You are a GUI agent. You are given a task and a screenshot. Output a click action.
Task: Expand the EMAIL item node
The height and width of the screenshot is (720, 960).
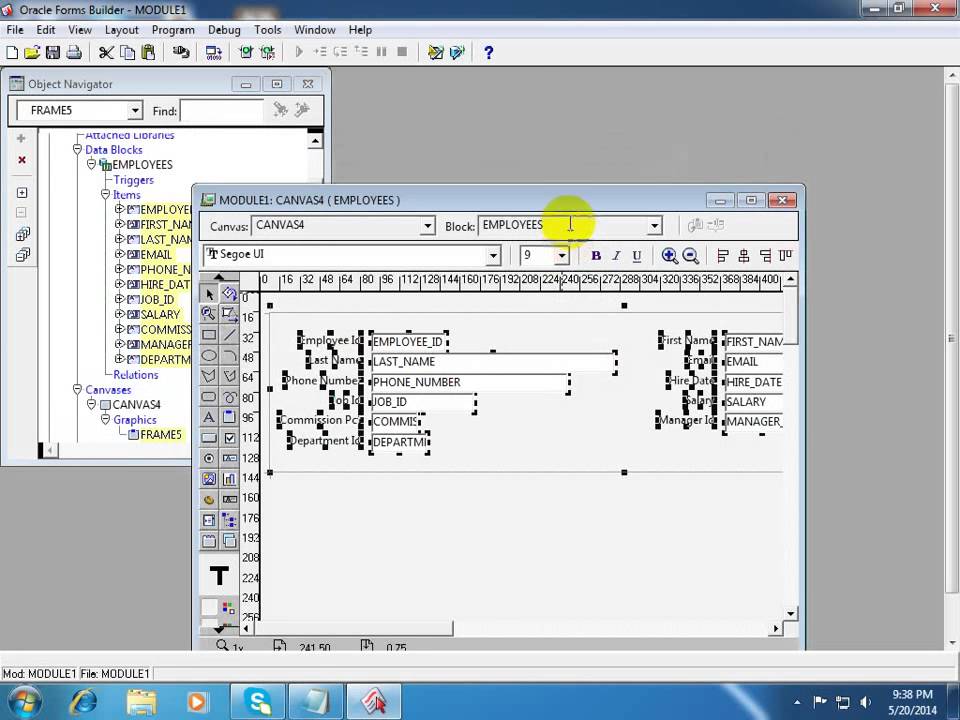119,254
